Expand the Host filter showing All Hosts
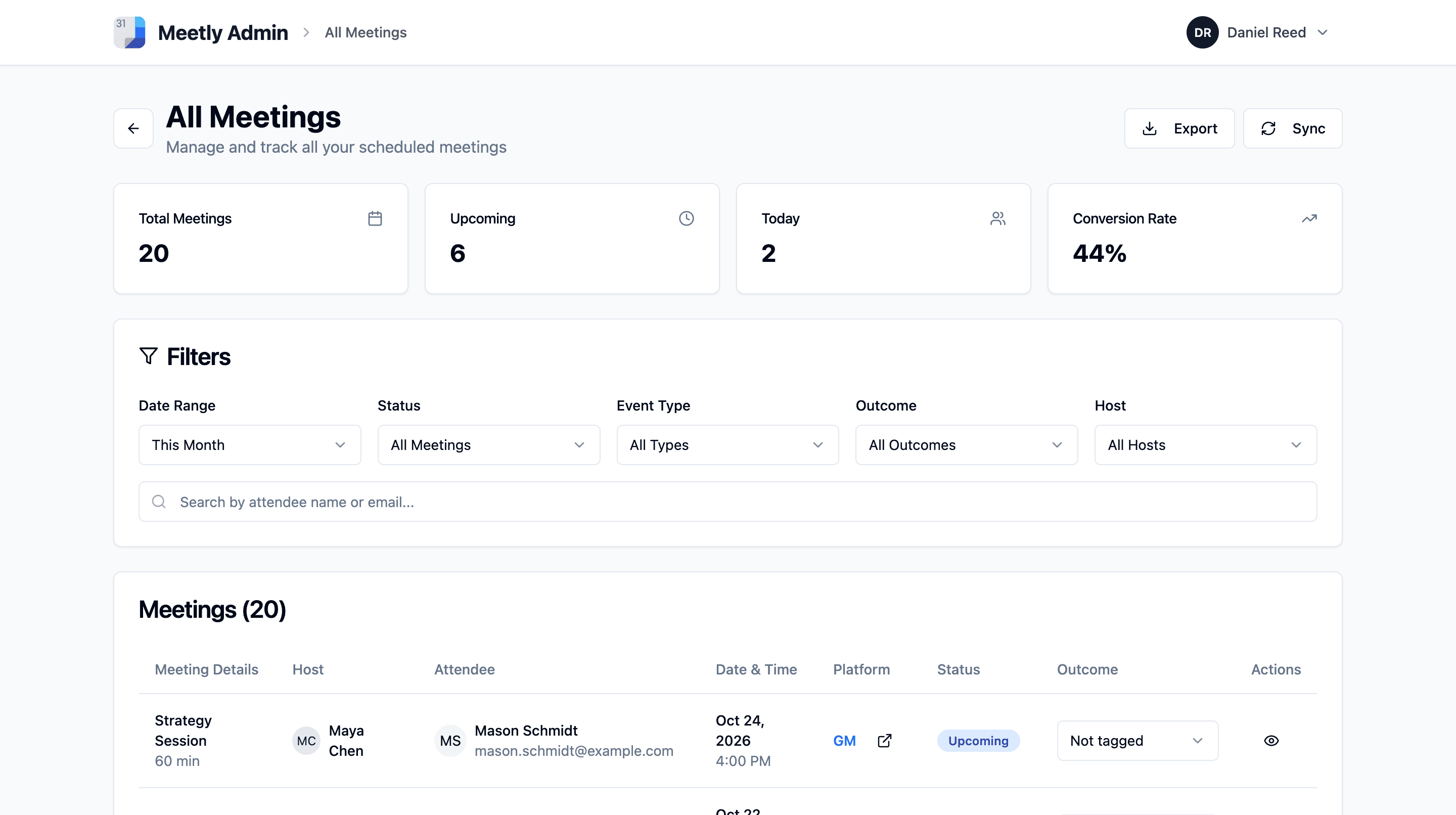 coord(1206,445)
